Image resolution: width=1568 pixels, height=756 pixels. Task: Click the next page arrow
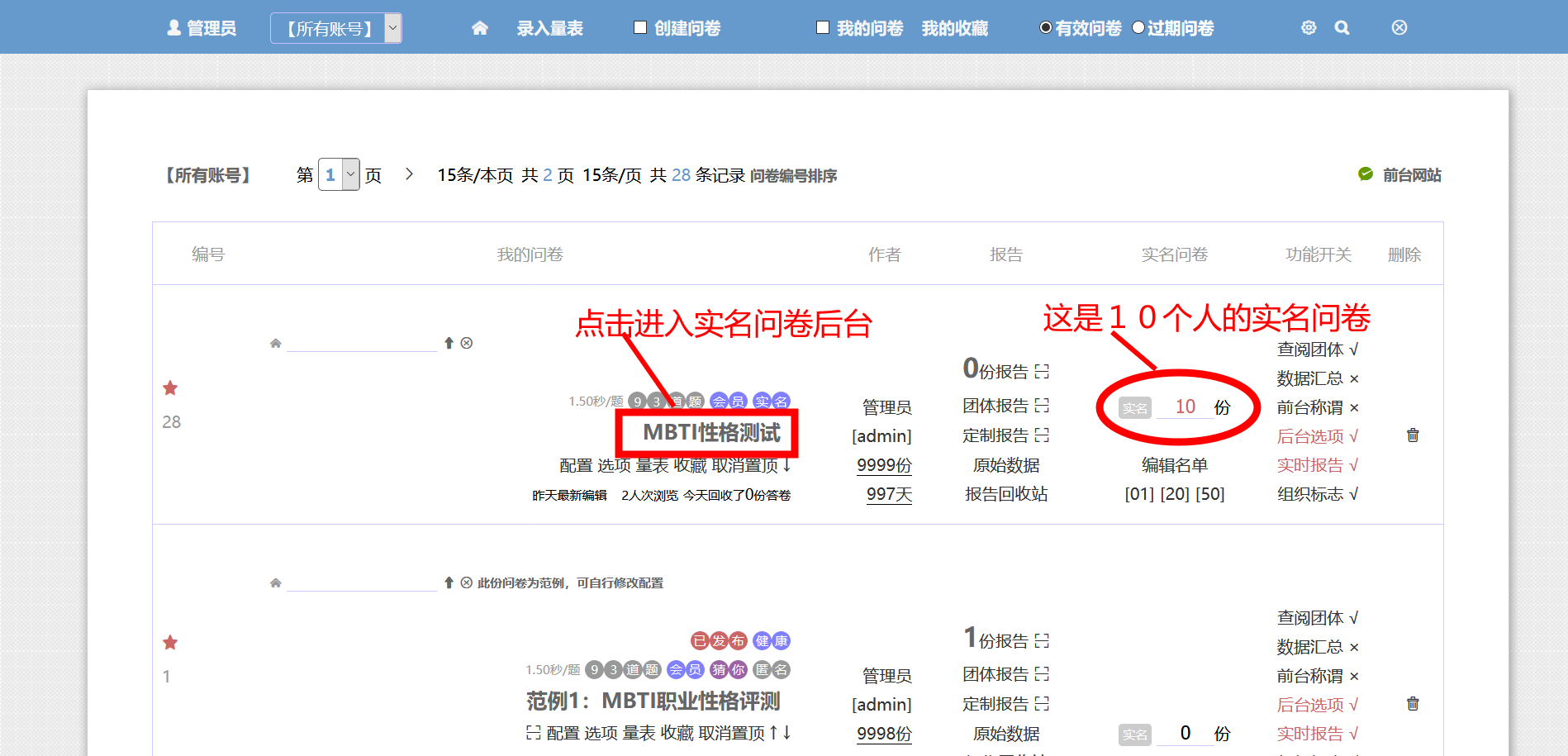click(409, 174)
